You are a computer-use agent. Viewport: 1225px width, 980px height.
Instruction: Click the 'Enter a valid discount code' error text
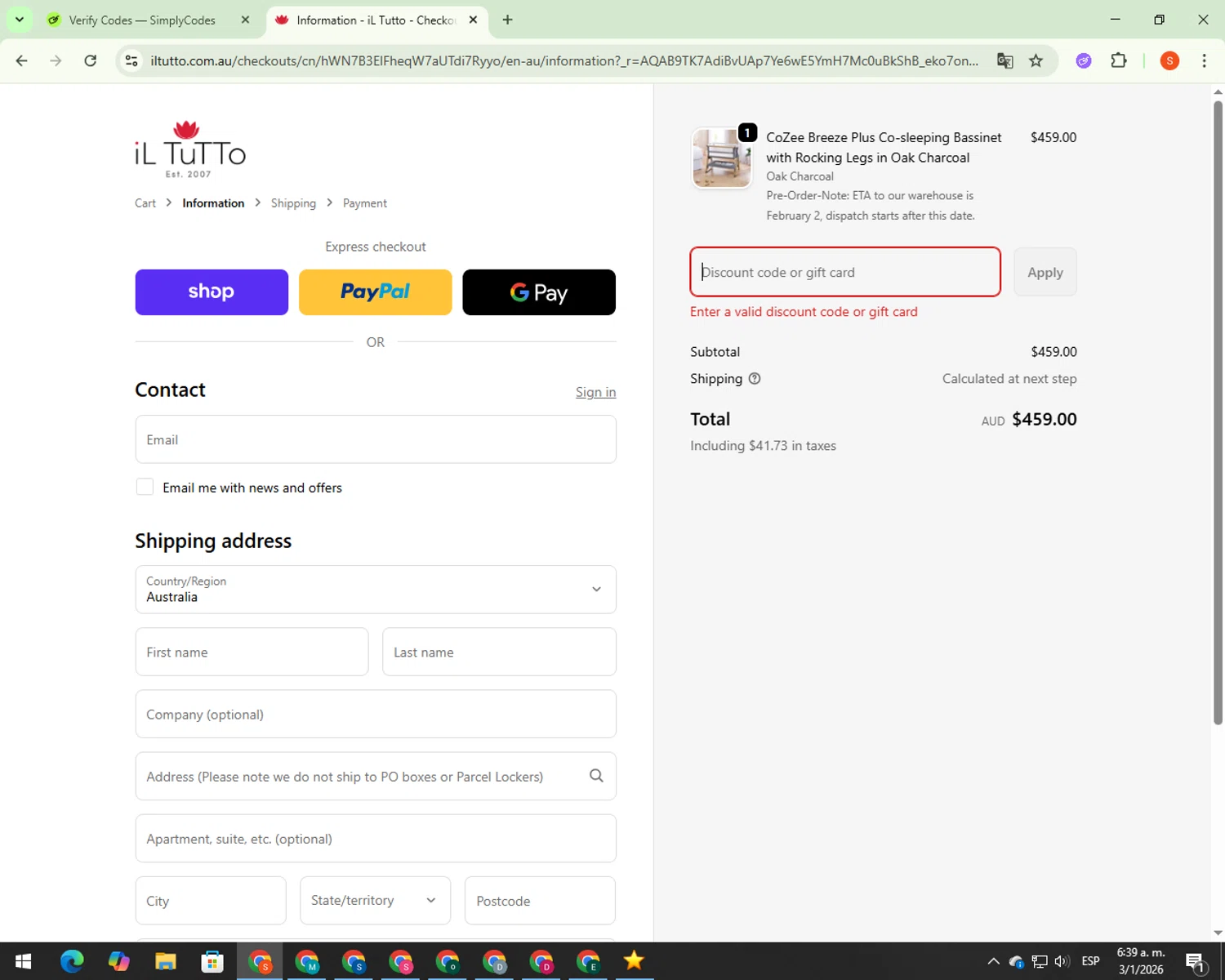804,312
